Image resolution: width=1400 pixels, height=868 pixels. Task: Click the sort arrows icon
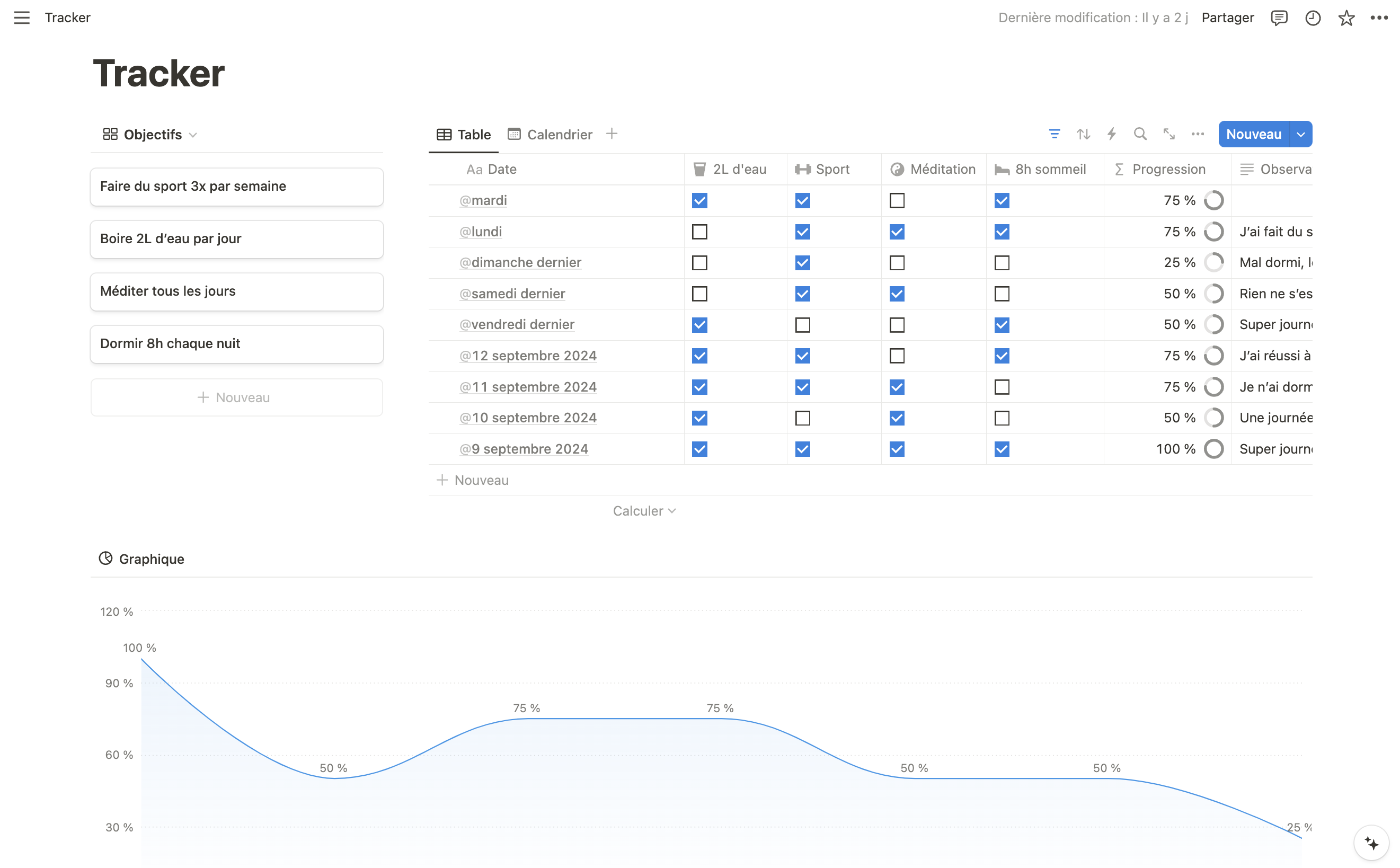click(x=1083, y=135)
